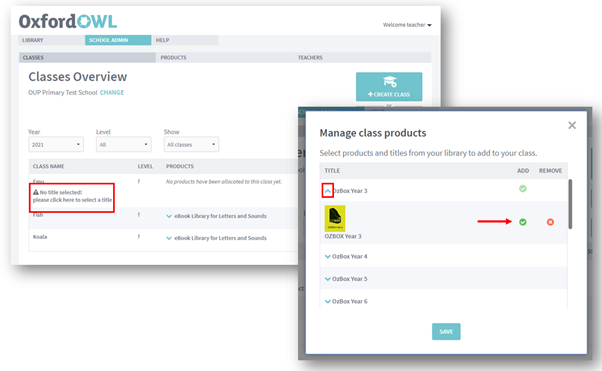
Task: Click the Create Class button
Action: point(389,87)
